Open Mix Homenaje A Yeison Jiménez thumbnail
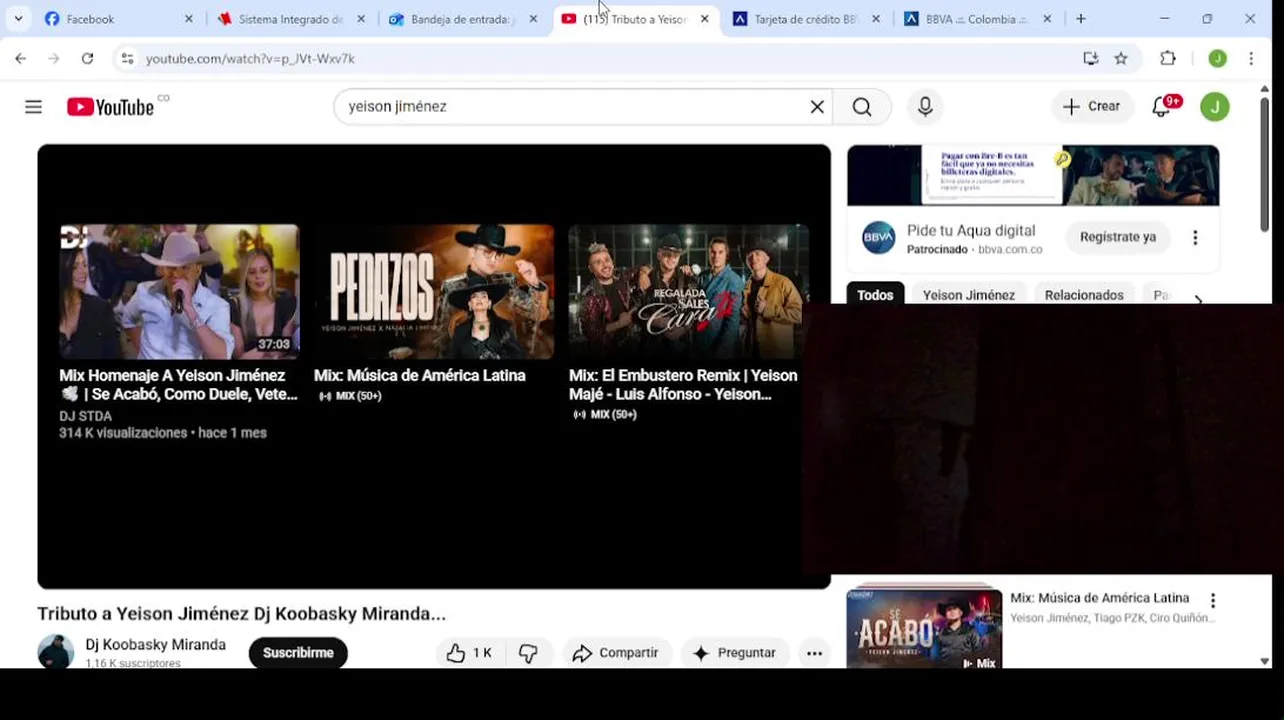 179,291
